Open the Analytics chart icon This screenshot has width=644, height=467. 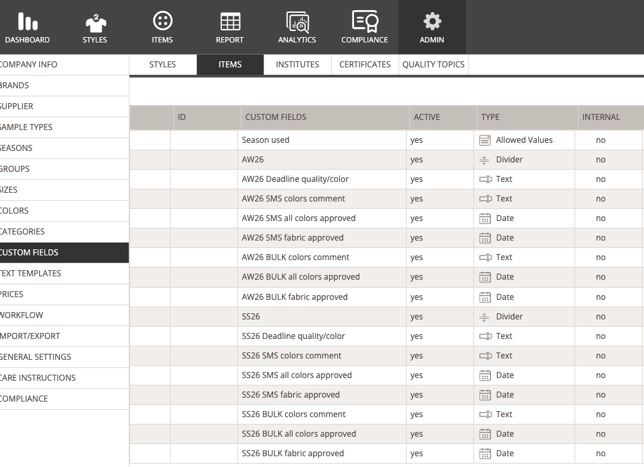tap(297, 22)
